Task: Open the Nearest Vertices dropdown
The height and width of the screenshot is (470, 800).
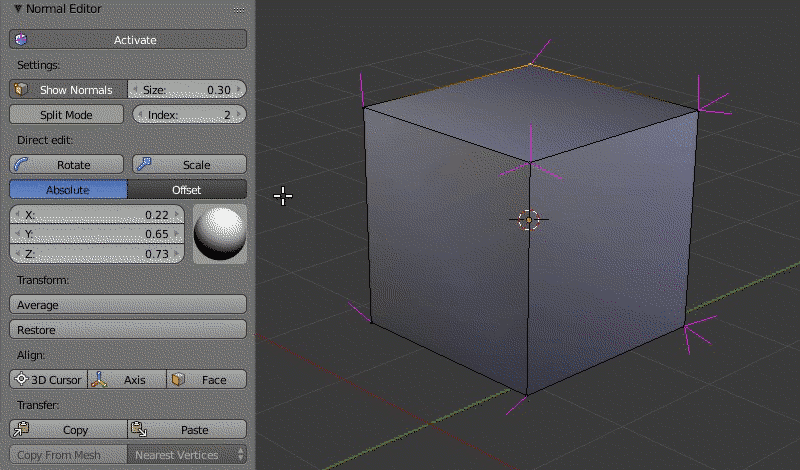Action: click(187, 455)
